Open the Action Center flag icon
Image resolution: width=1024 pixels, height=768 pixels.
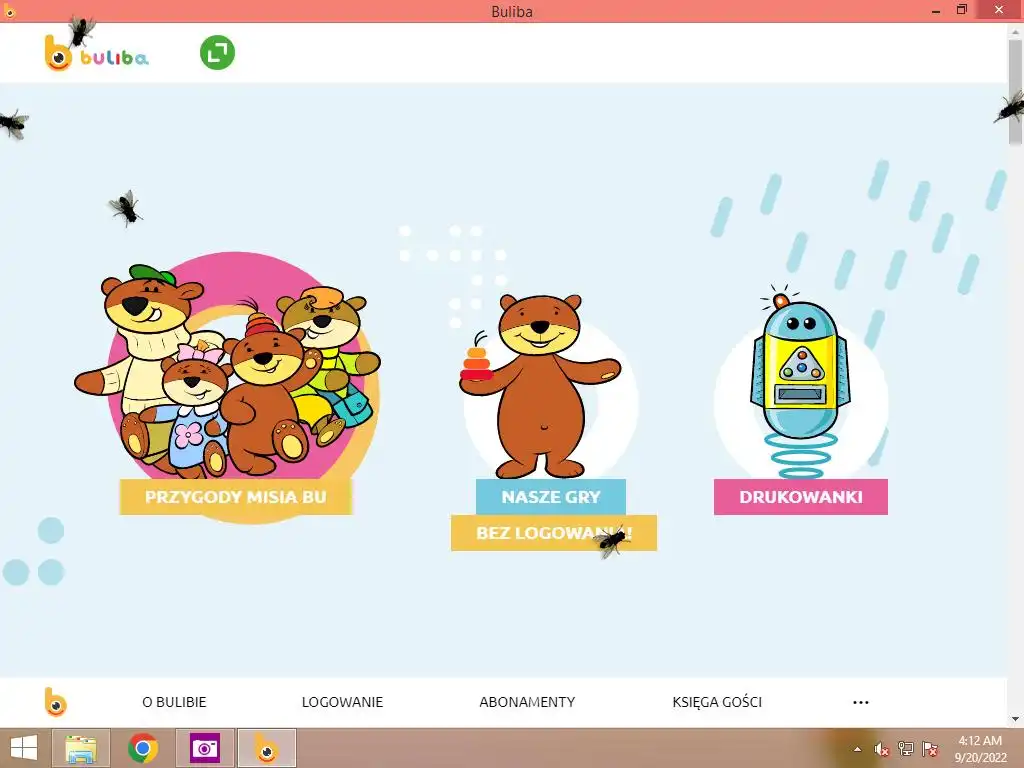coord(930,749)
